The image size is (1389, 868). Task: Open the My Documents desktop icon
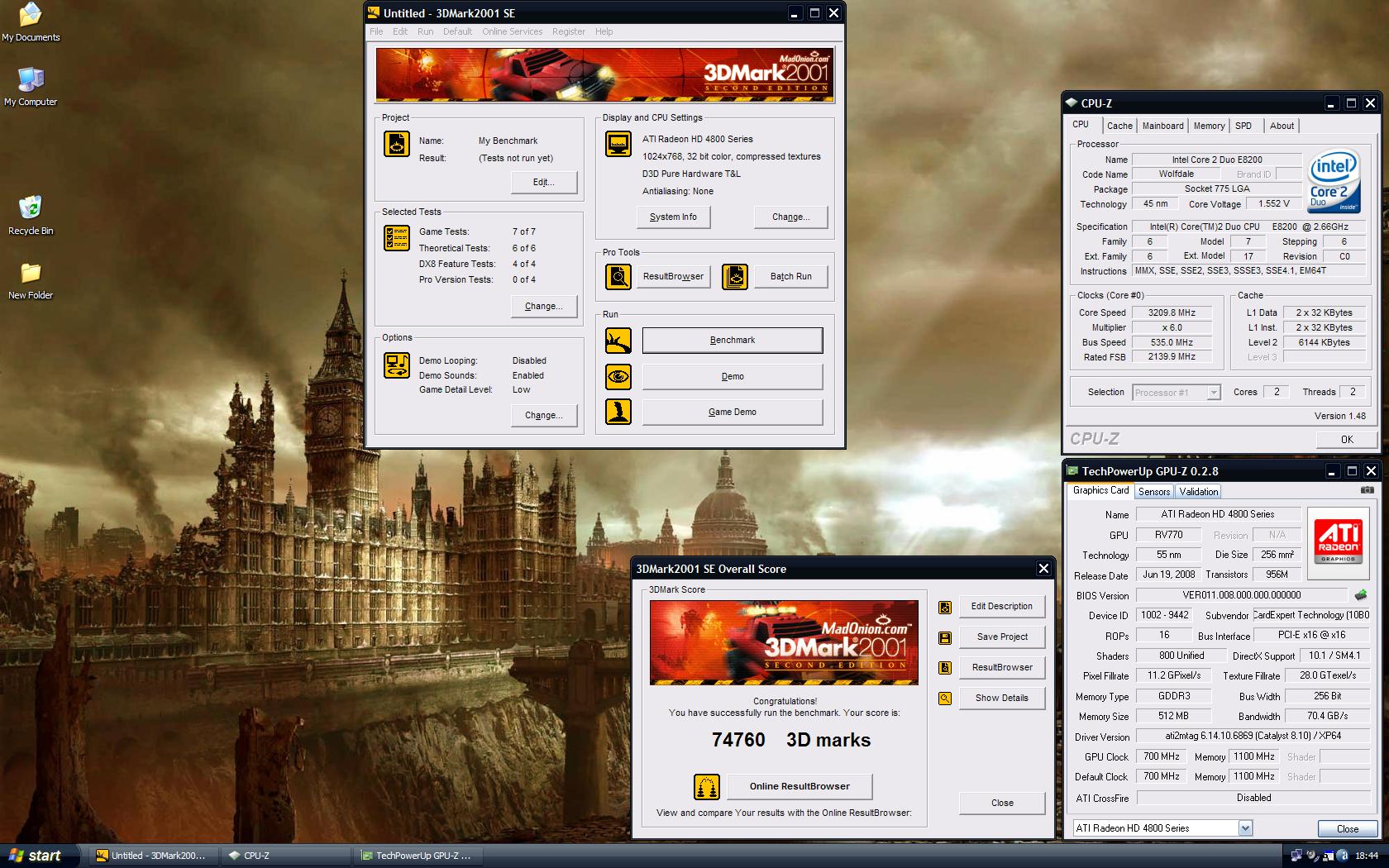point(31,21)
